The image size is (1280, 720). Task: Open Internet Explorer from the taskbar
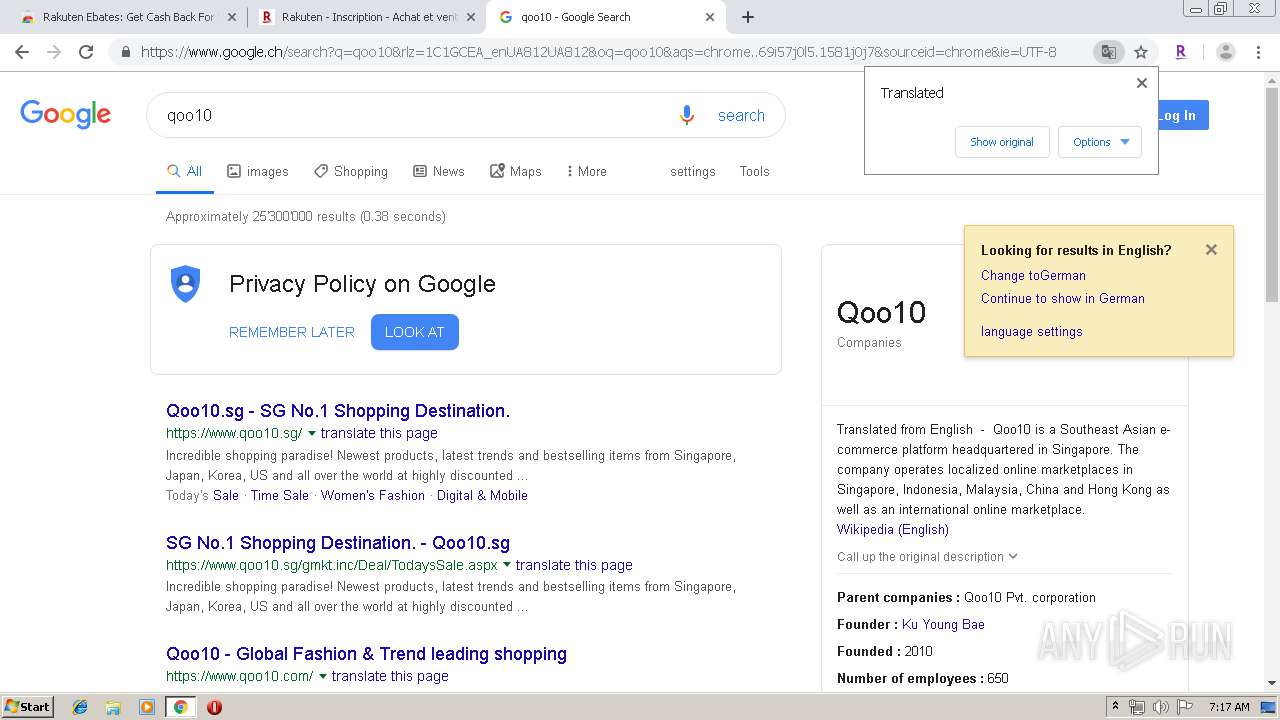80,707
